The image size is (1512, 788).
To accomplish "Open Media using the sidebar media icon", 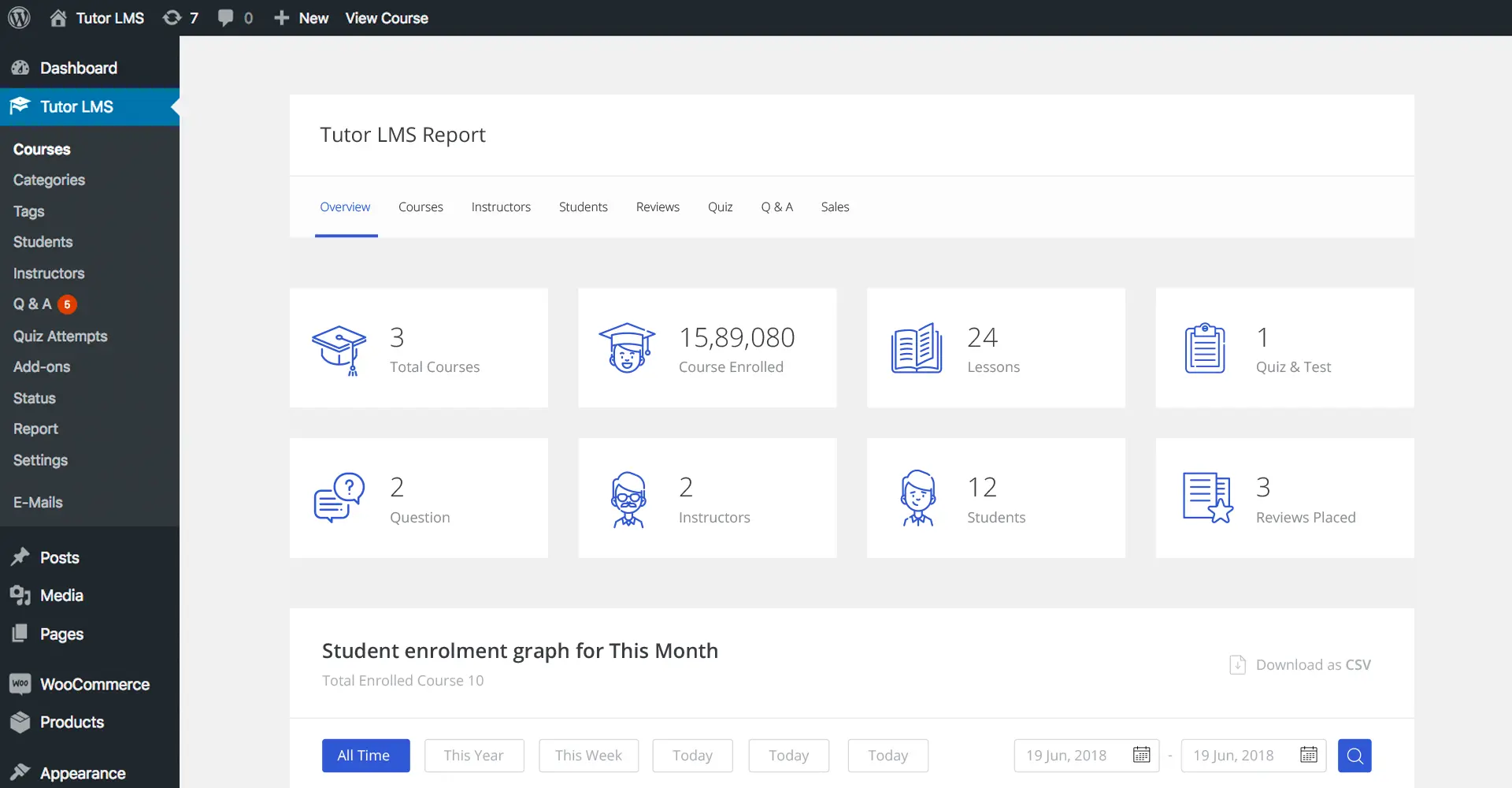I will pyautogui.click(x=20, y=596).
